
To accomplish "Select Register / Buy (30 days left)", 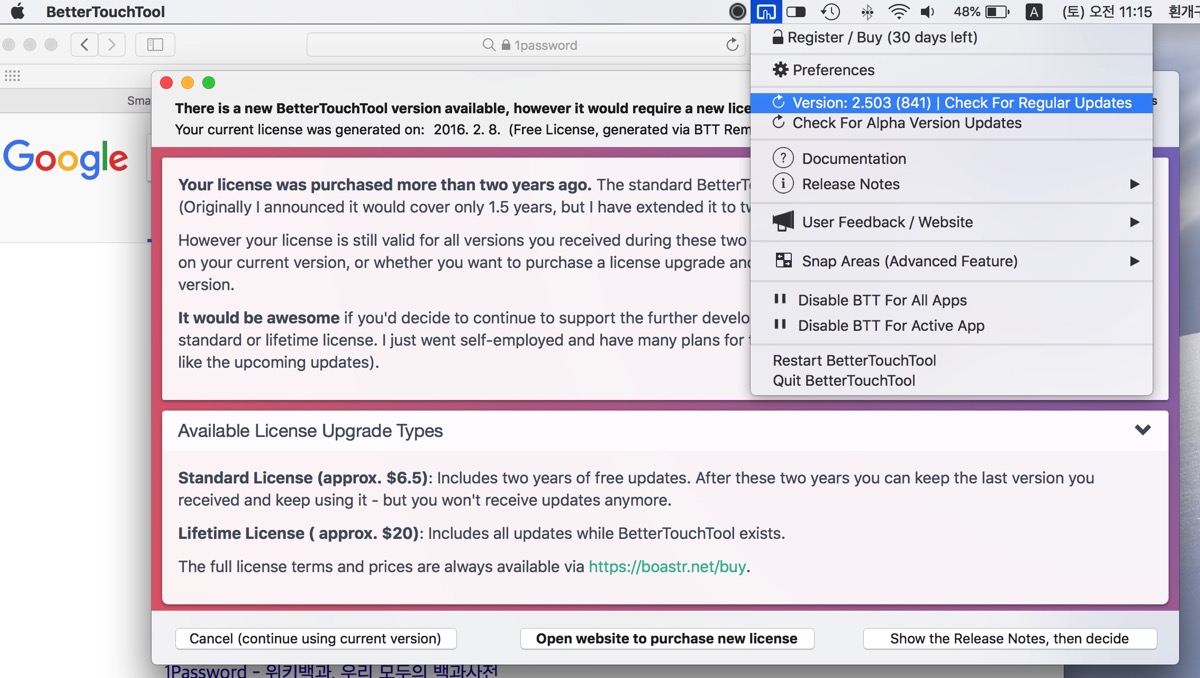I will click(951, 37).
